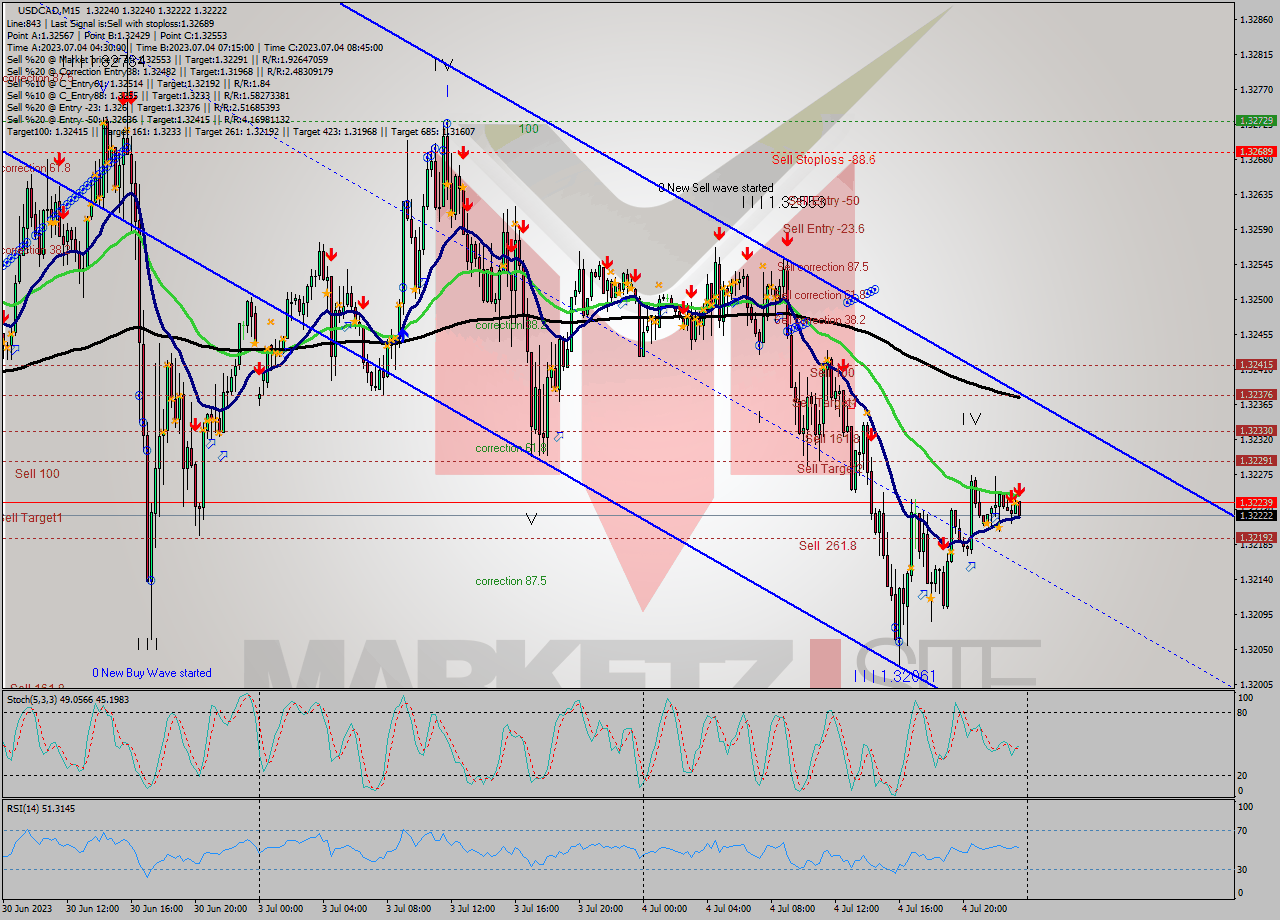Click the red 1.32415 price tag
The image size is (1280, 920).
tap(1255, 365)
